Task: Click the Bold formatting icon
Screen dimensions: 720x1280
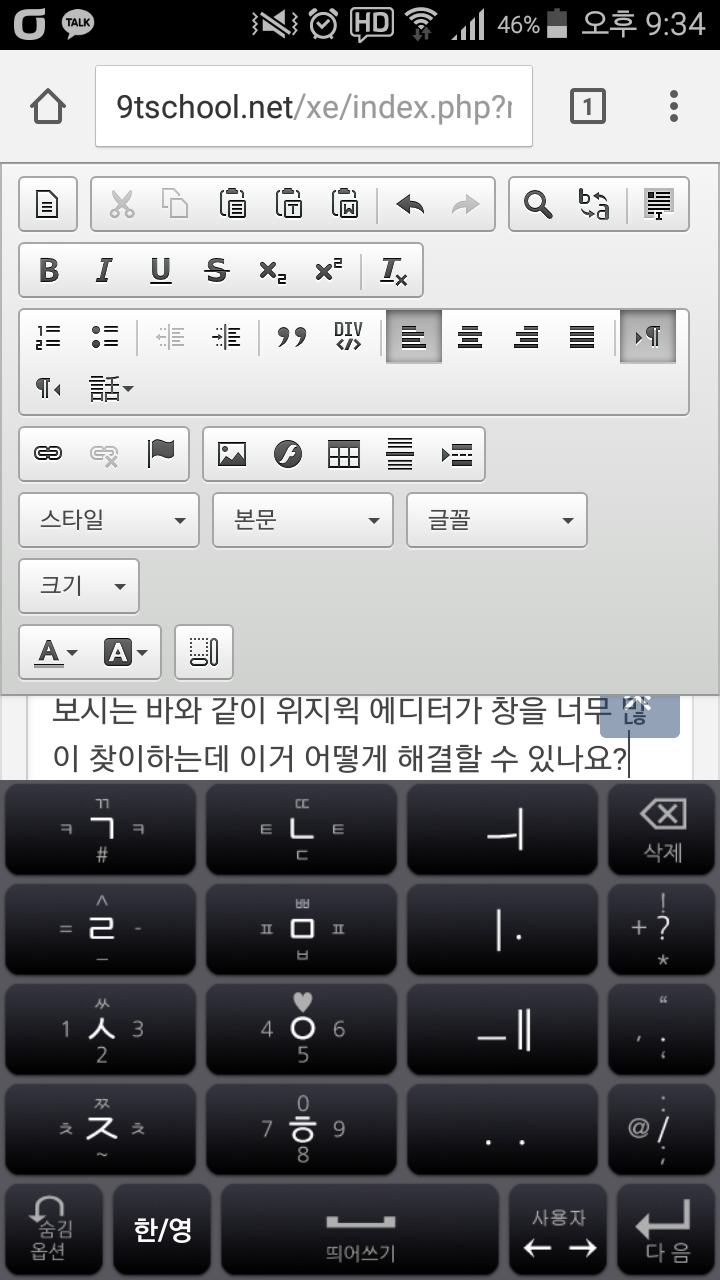Action: click(48, 271)
